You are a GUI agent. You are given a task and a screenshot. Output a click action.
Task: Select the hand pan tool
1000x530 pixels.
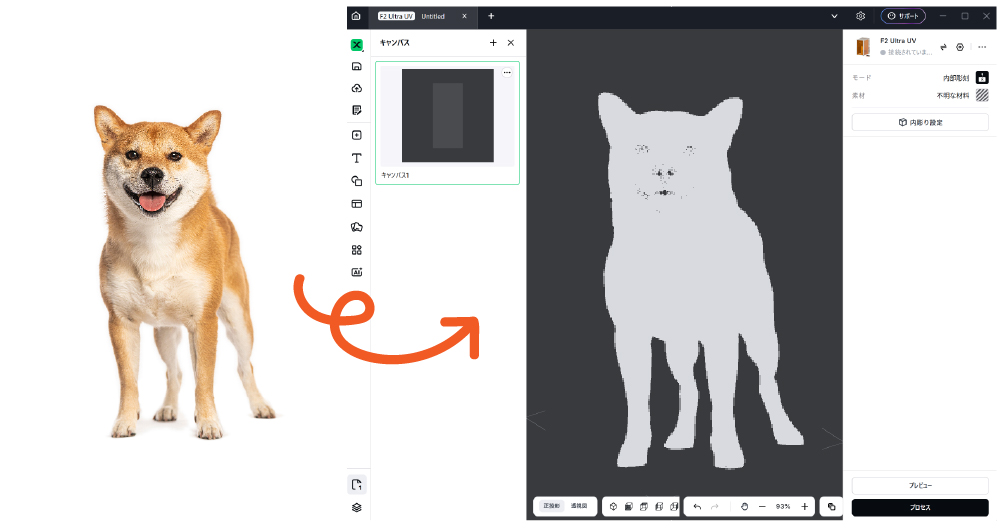pyautogui.click(x=744, y=507)
